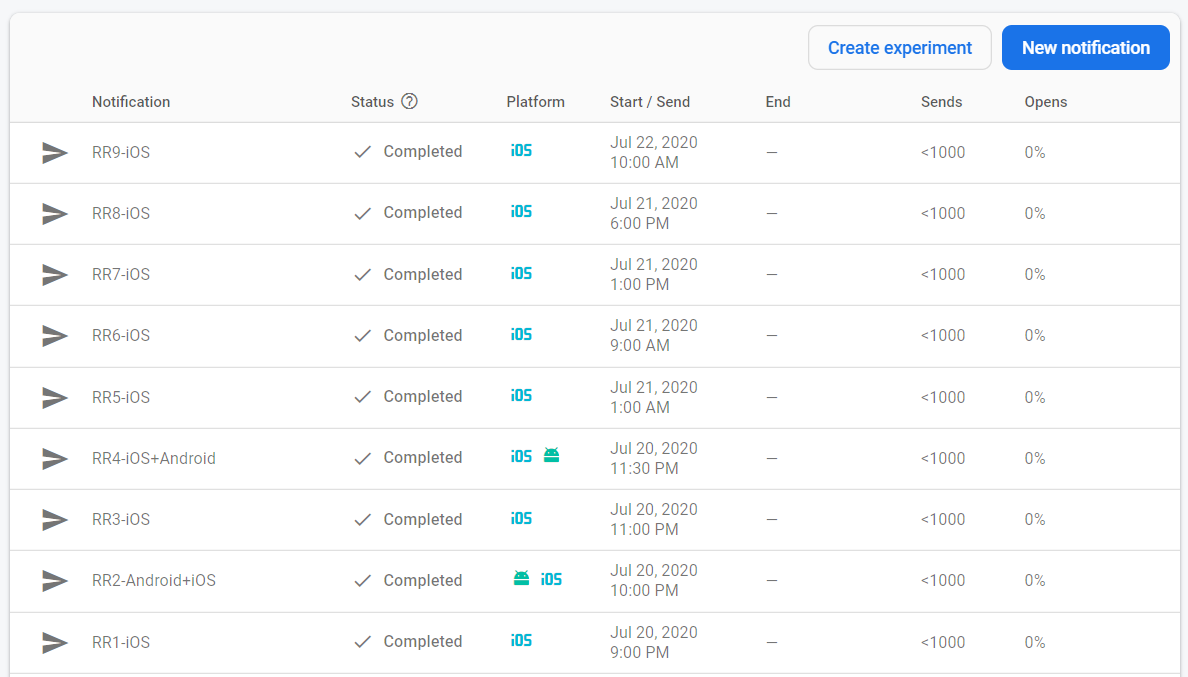Select the RR3-iOS notification name

(121, 519)
